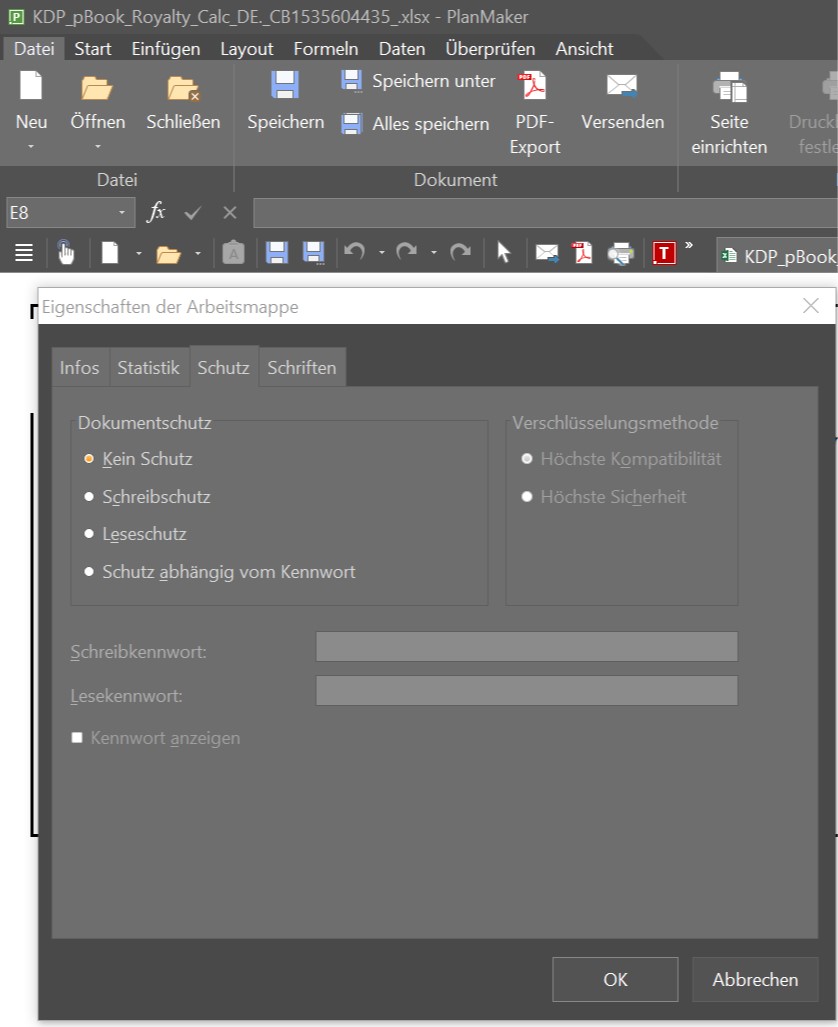This screenshot has height=1027, width=838.
Task: Expand new-document dropdown in the quick toolbar
Action: 138,253
